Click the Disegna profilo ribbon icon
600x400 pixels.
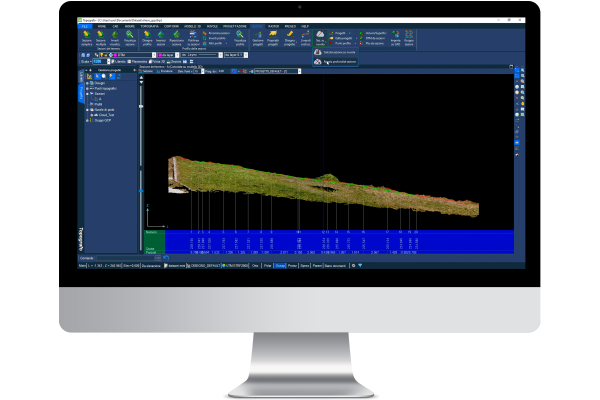click(147, 38)
